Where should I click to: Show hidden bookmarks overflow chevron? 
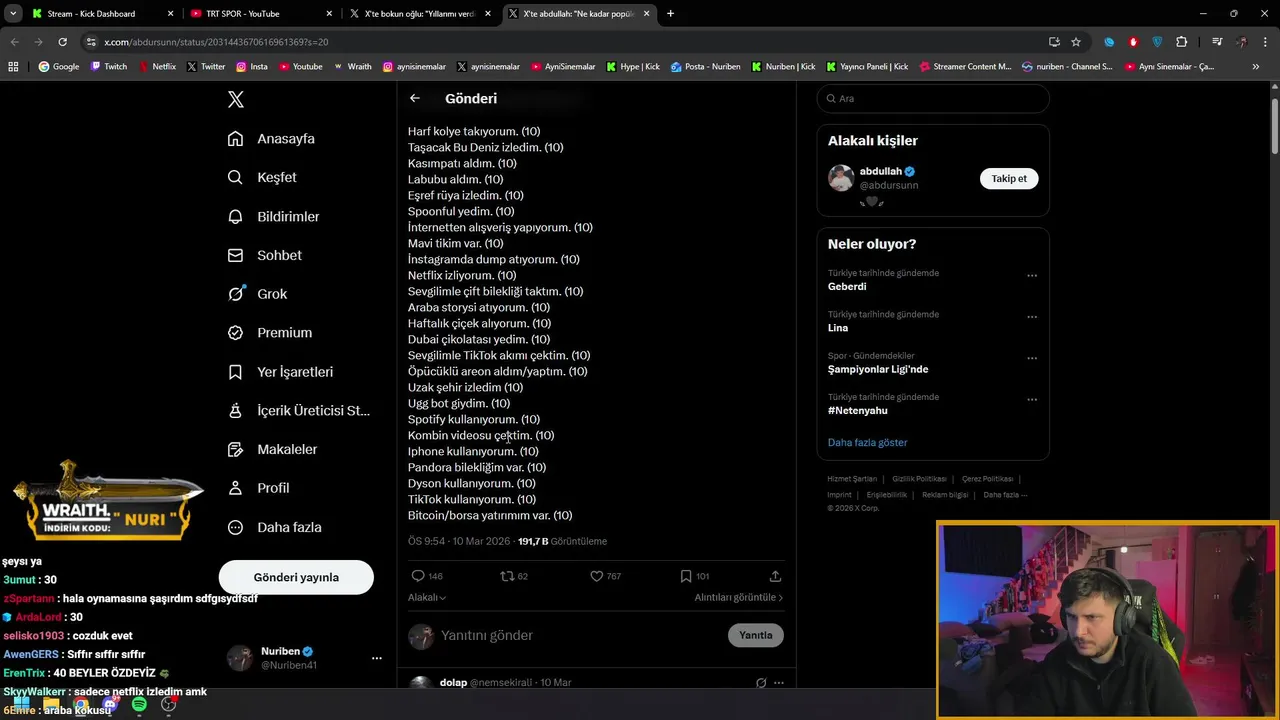1256,67
